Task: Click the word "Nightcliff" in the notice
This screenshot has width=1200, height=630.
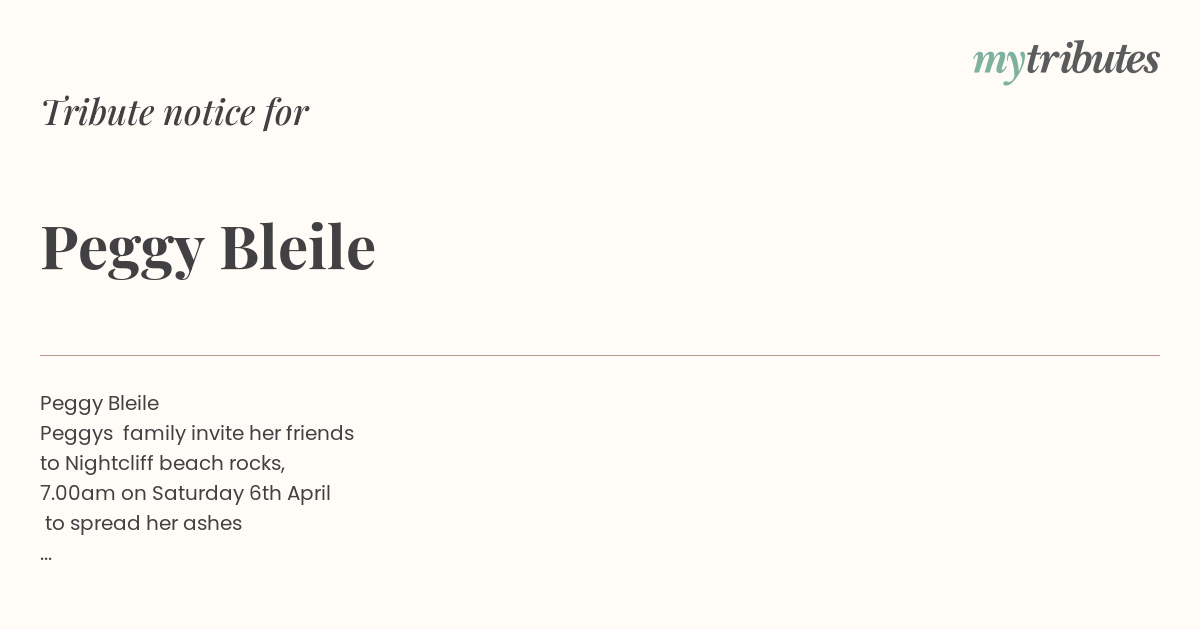Action: (109, 464)
